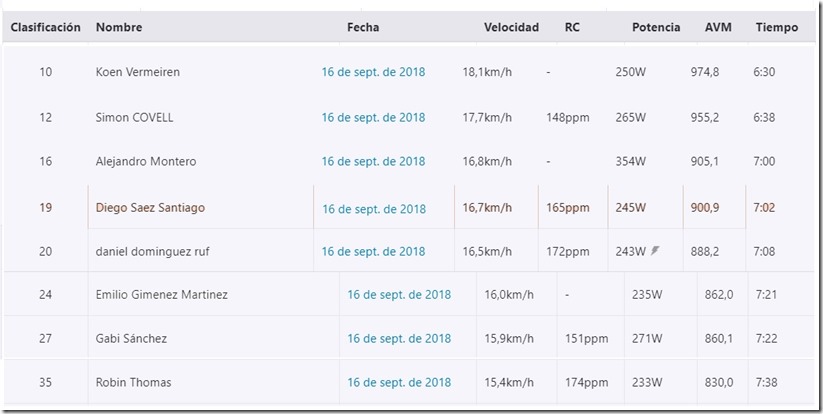
Task: Click the Velocidad column header
Action: [511, 27]
